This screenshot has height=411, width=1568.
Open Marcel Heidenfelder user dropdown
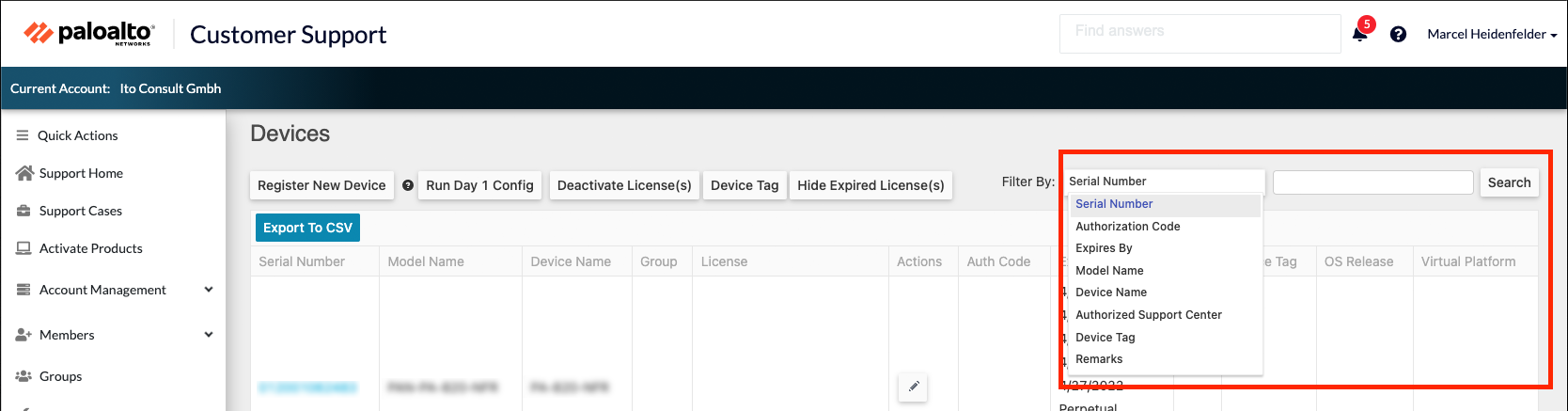[x=1491, y=34]
